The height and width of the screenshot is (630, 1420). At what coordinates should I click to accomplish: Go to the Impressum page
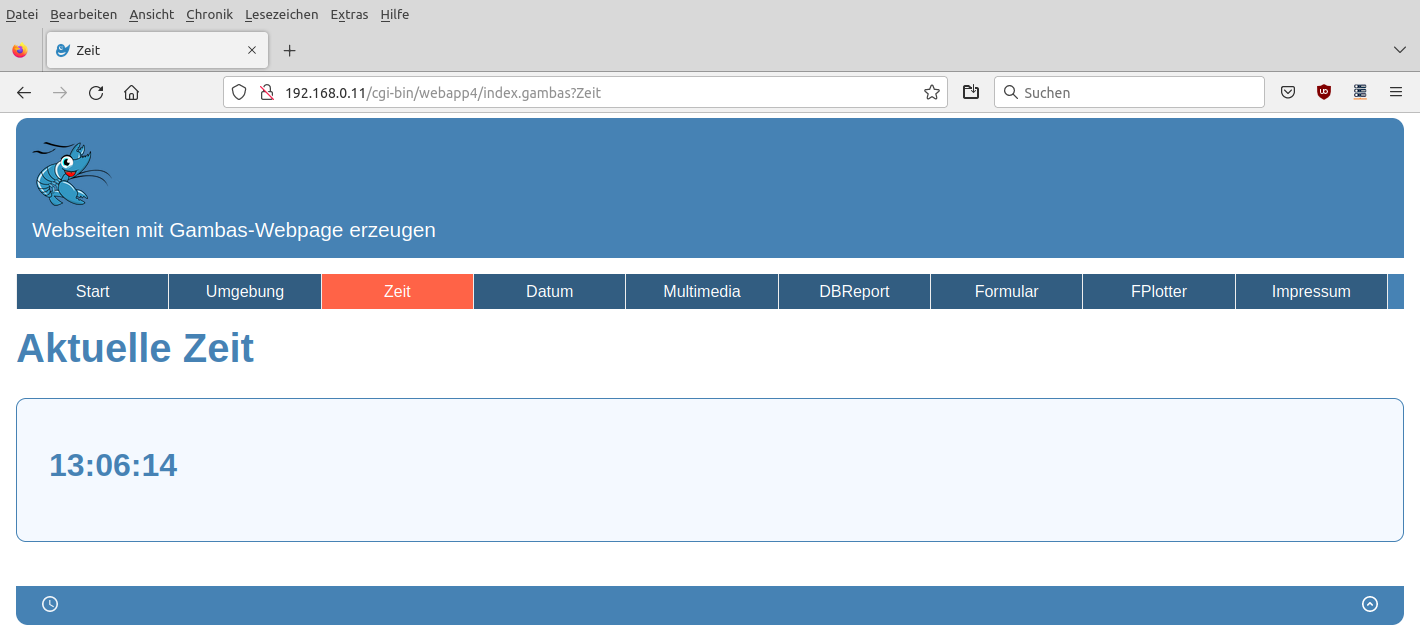pyautogui.click(x=1311, y=292)
